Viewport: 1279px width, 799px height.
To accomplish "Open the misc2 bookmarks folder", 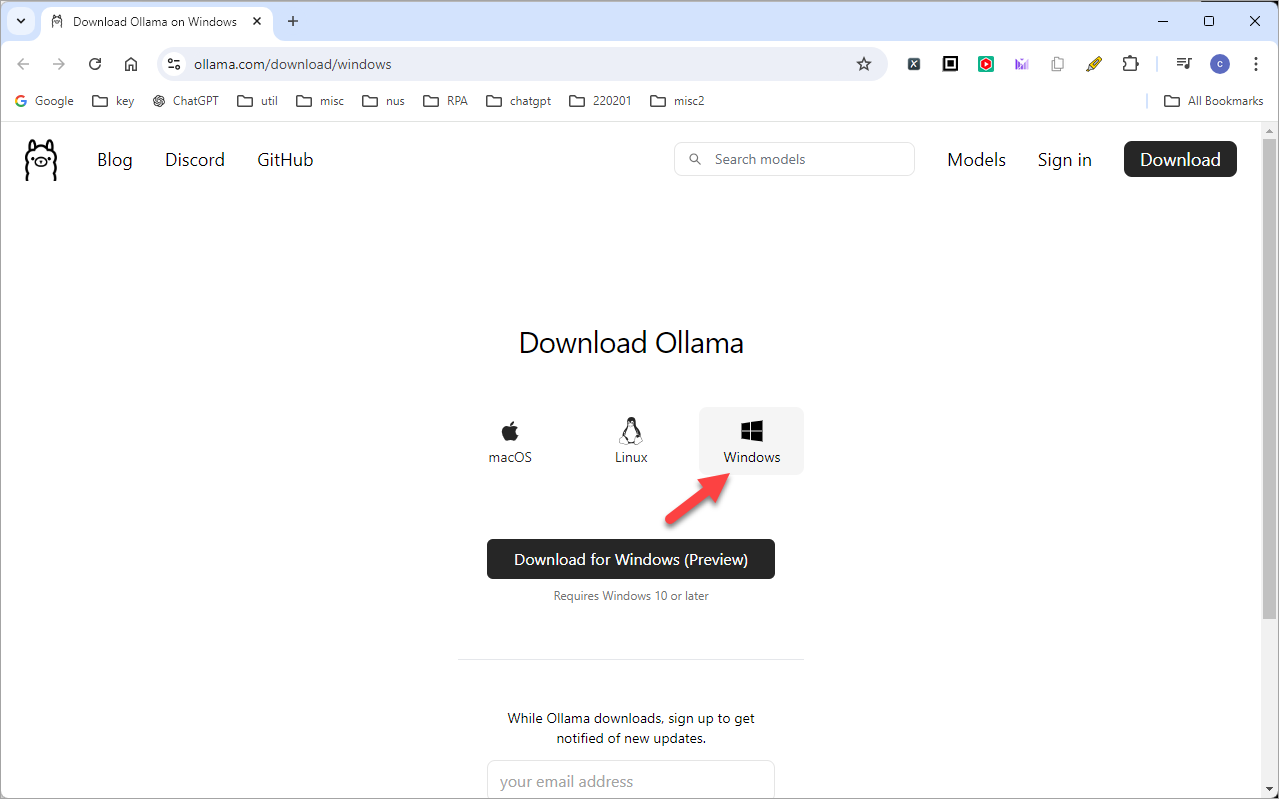I will (678, 101).
